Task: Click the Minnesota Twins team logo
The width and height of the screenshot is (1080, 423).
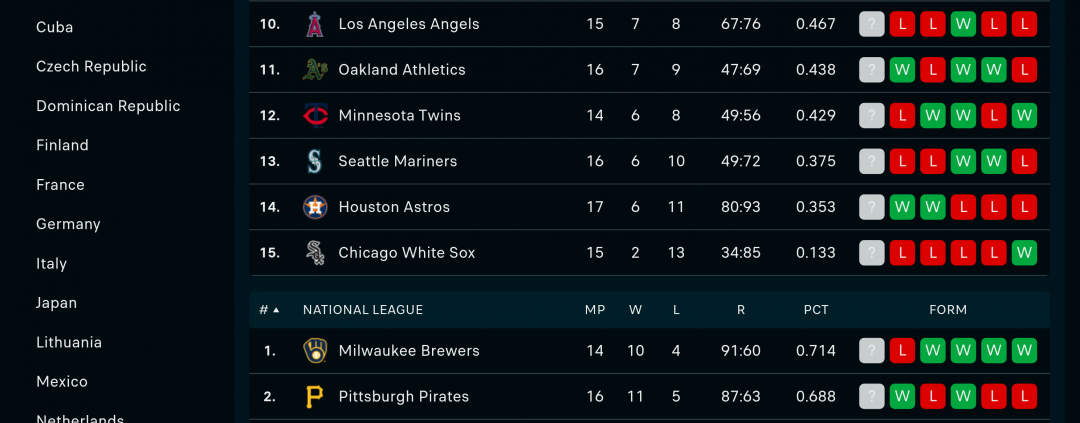Action: [315, 116]
